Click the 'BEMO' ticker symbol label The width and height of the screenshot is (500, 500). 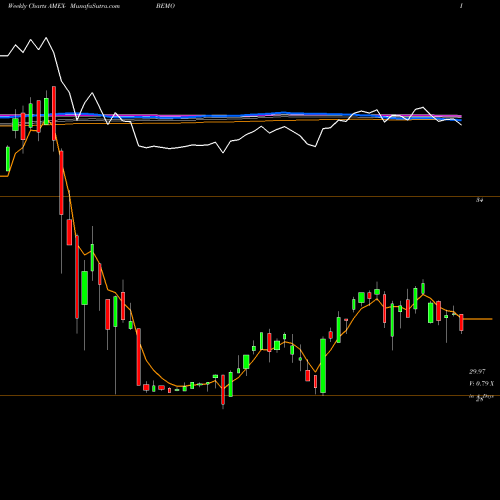(165, 6)
